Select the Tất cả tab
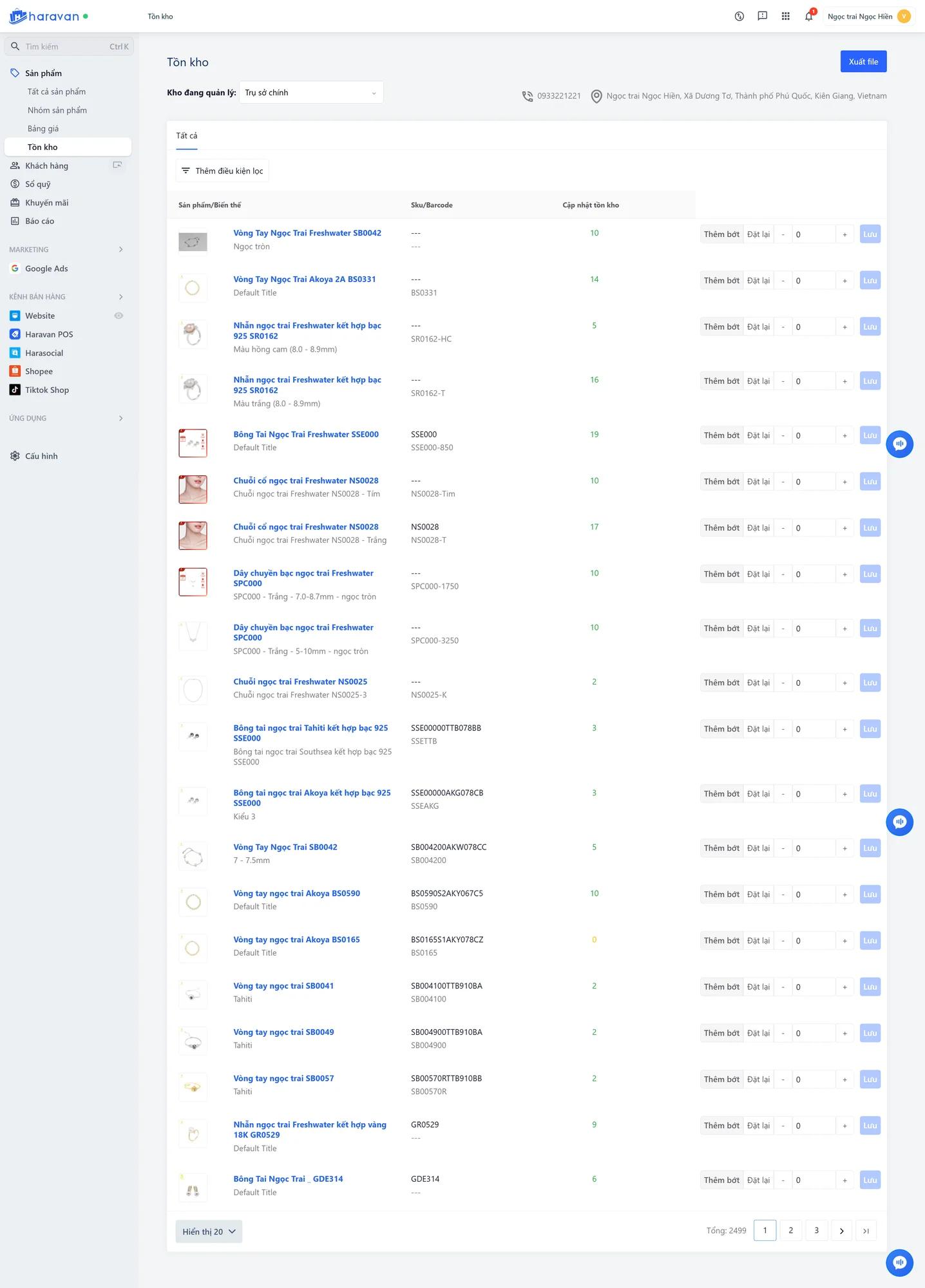 pyautogui.click(x=187, y=136)
